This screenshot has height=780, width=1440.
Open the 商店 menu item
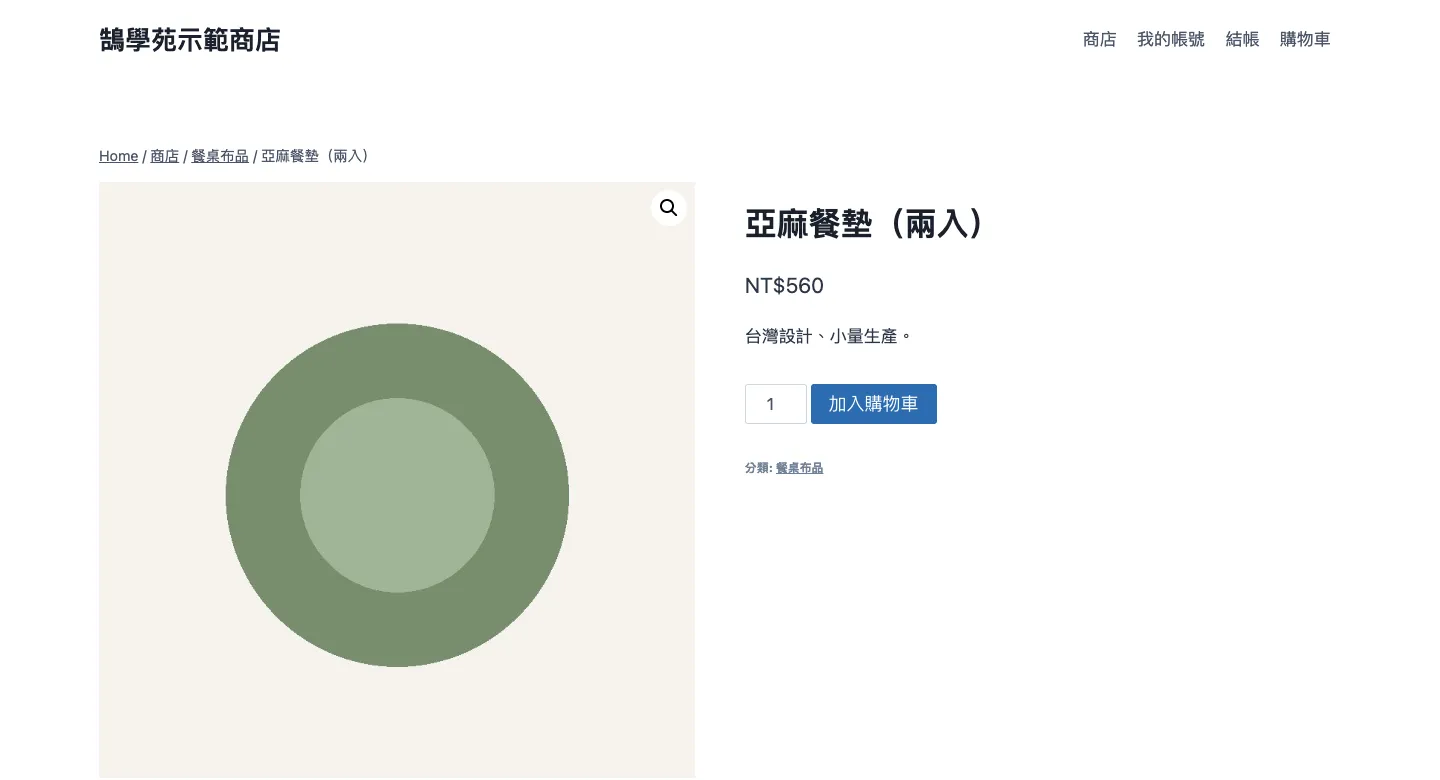[x=1099, y=40]
